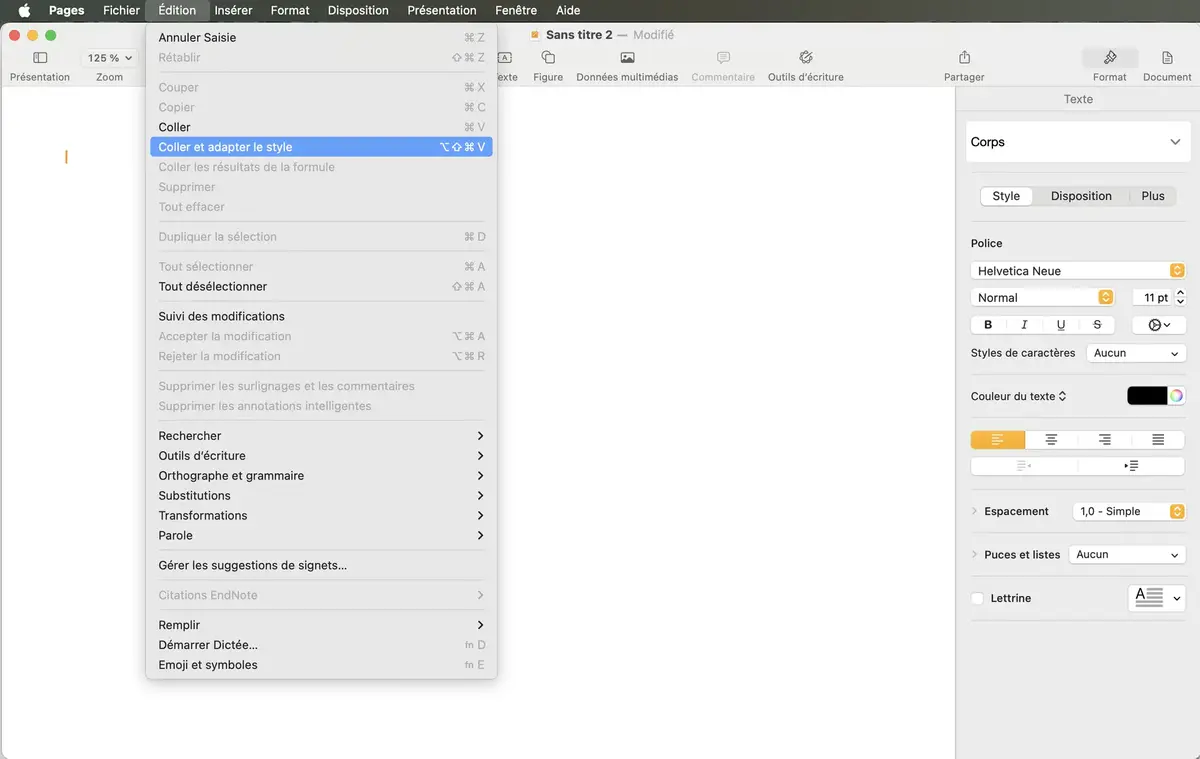This screenshot has width=1200, height=759.
Task: Click the Outils d'écriture toolbar icon
Action: pos(805,59)
